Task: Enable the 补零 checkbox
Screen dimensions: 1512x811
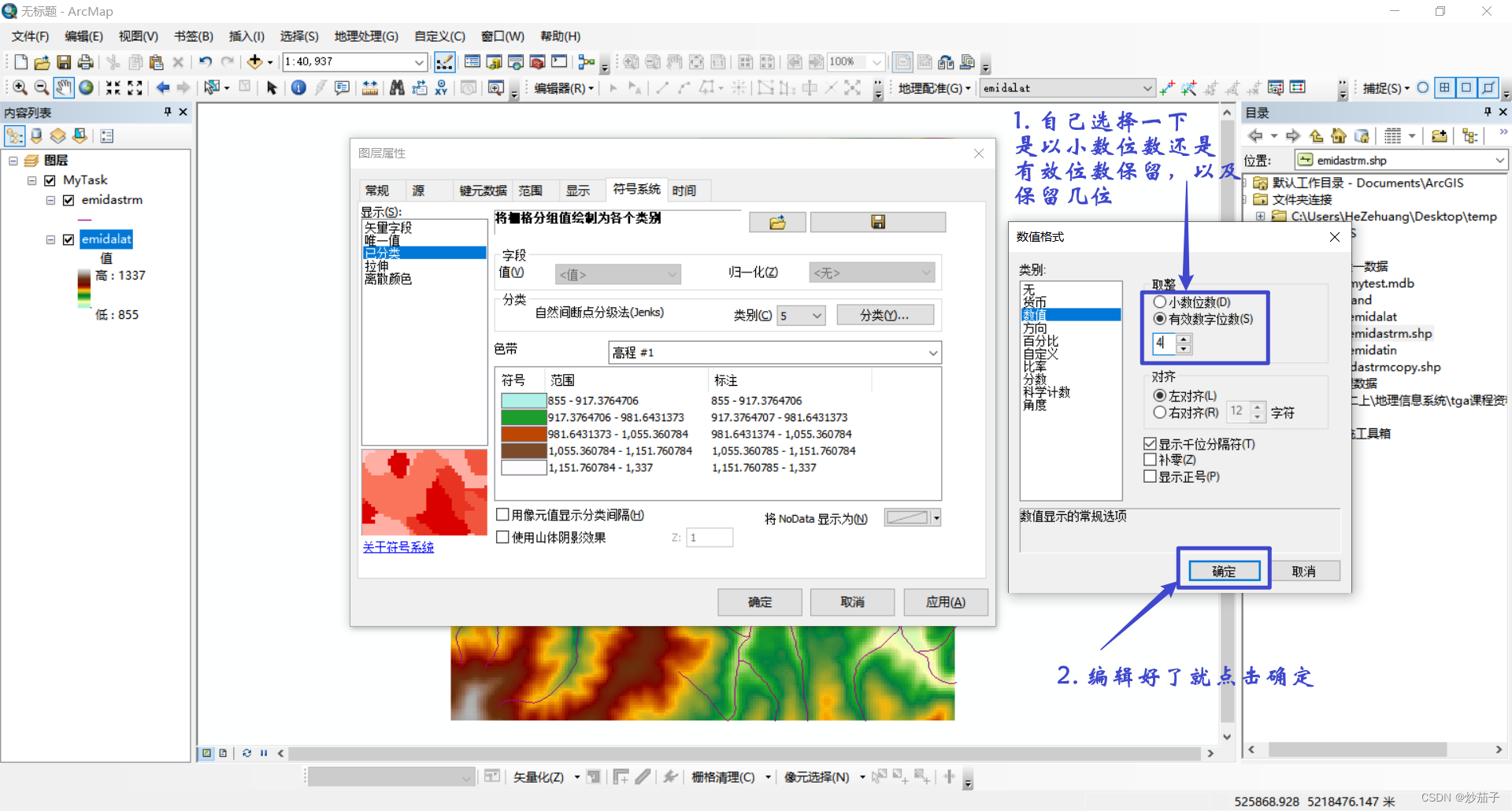Action: click(x=1150, y=460)
